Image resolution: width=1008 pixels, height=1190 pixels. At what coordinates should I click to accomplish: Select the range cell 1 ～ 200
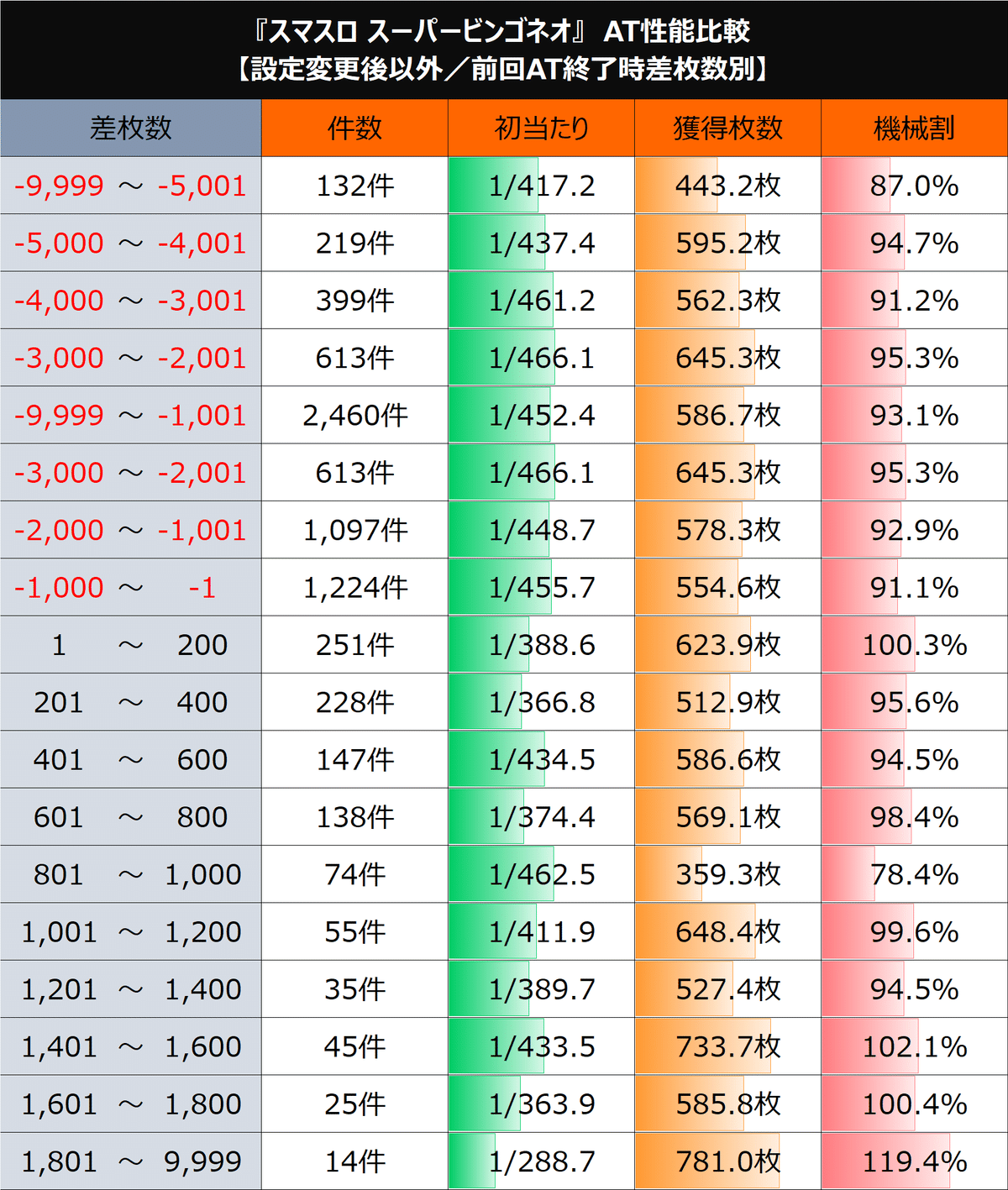(x=130, y=644)
